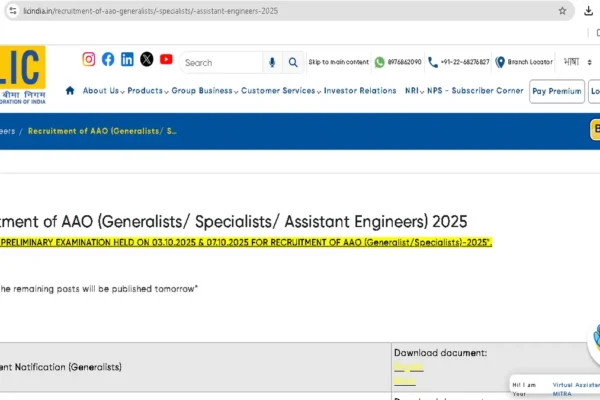
Task: Open LIC X (Twitter) icon
Action: [147, 59]
